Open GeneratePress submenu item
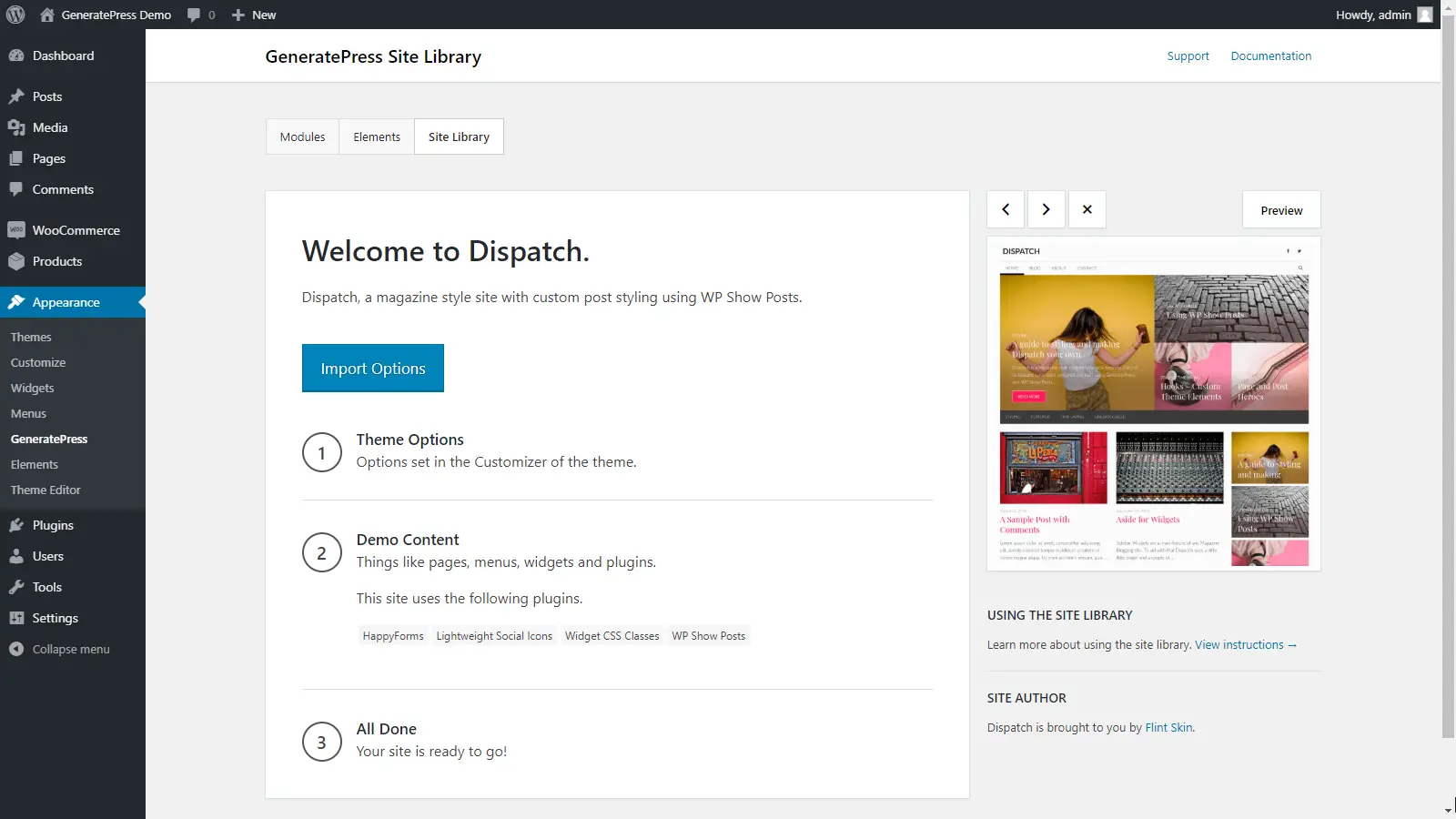The height and width of the screenshot is (819, 1456). 49,439
